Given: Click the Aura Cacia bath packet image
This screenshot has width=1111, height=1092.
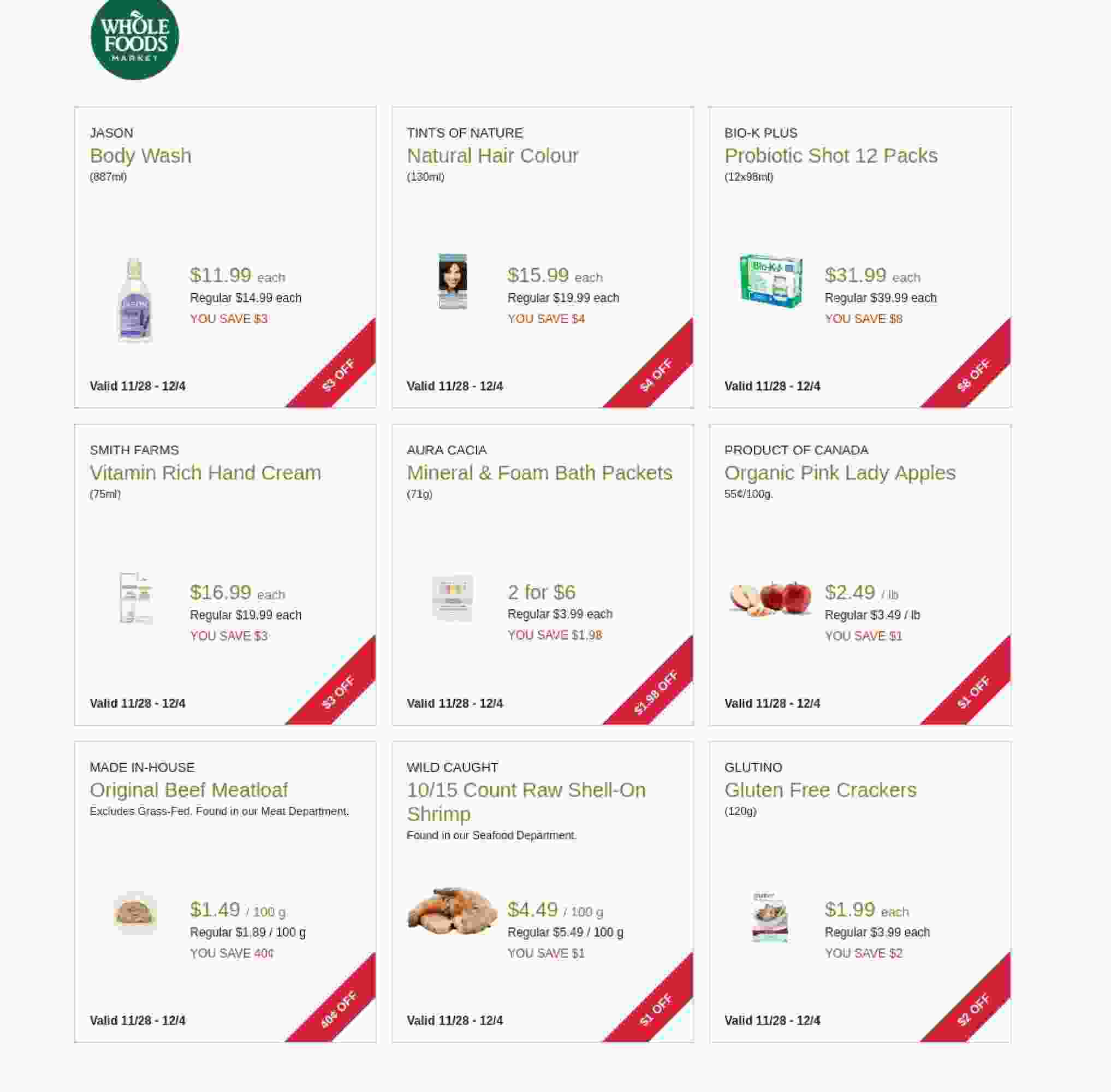Looking at the screenshot, I should [453, 598].
